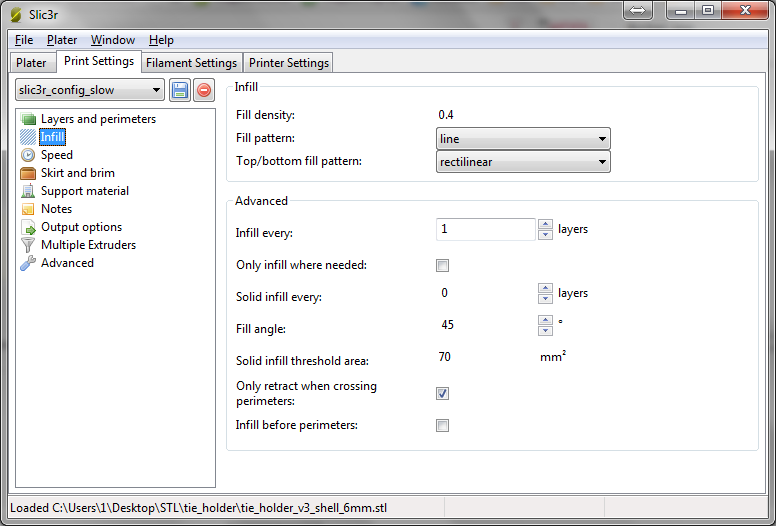Click the Infill striped icon
The height and width of the screenshot is (526, 776).
[x=28, y=137]
